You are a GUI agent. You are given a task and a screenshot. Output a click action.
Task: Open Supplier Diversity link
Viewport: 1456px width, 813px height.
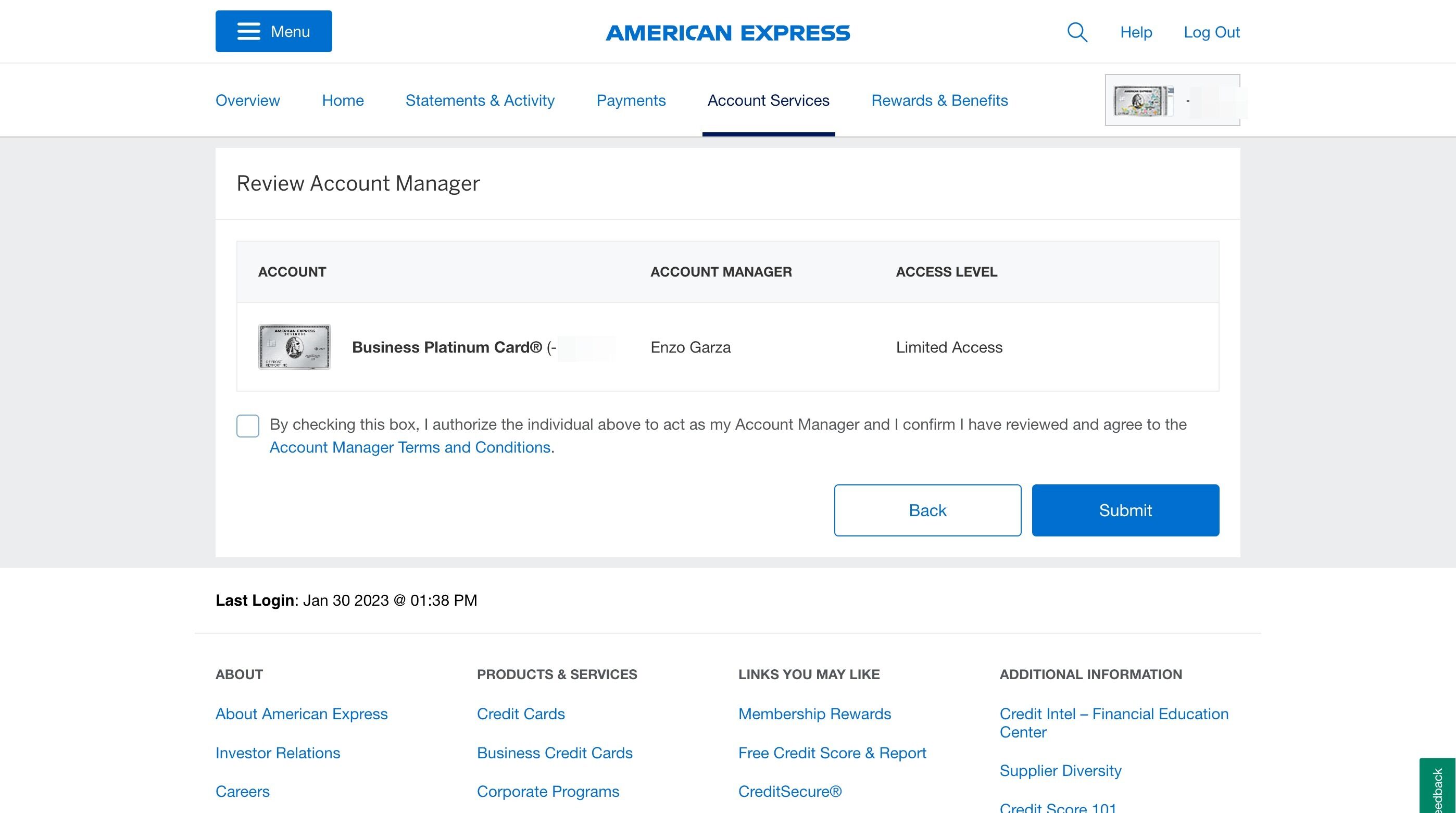(1060, 771)
